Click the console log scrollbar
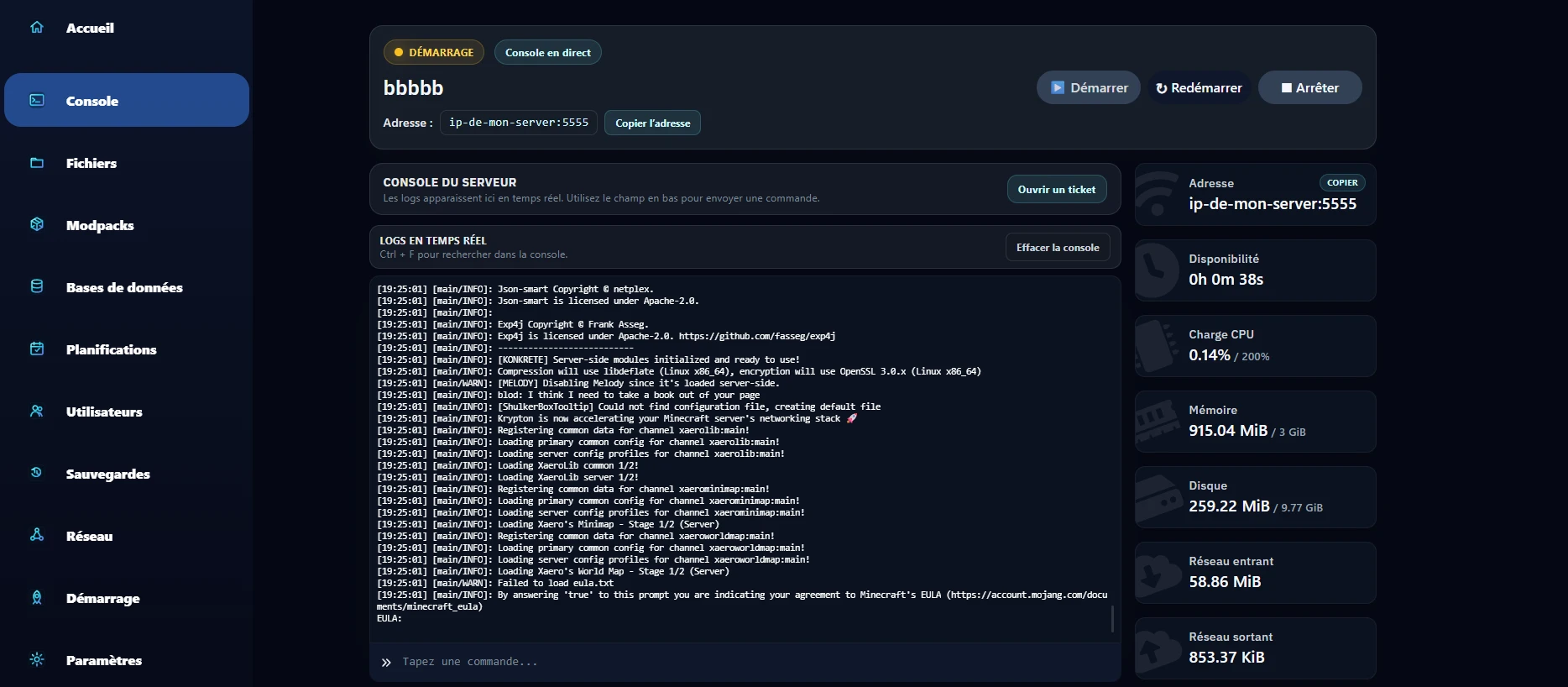1568x687 pixels. pyautogui.click(x=1112, y=619)
